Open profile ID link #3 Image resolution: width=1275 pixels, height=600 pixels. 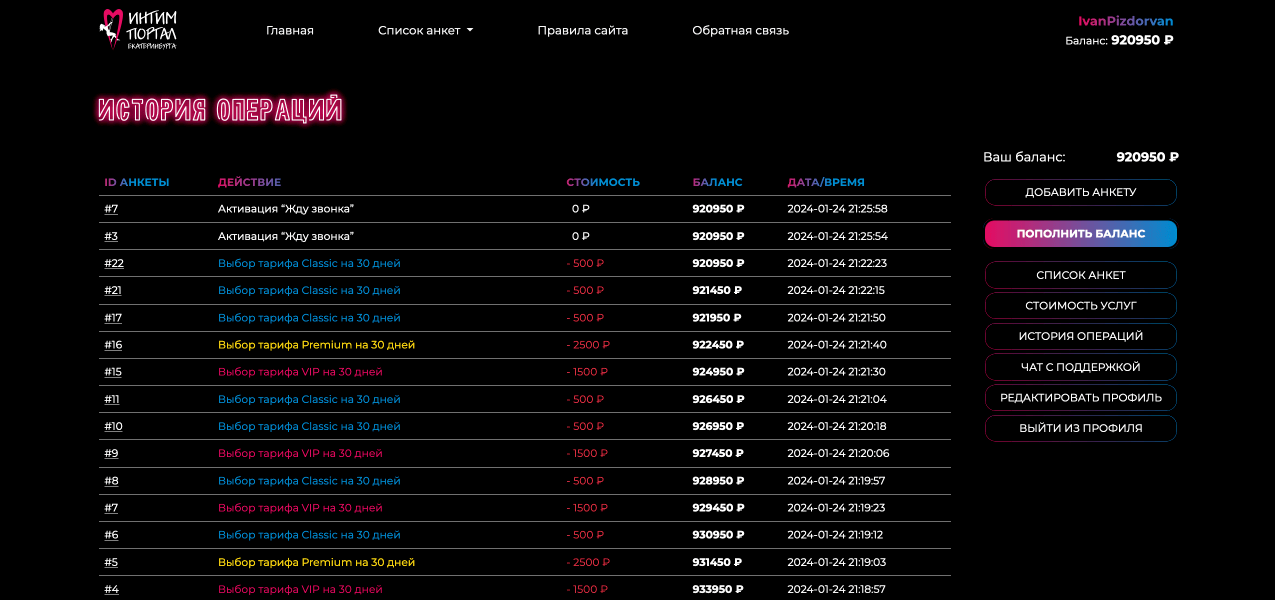coord(111,237)
